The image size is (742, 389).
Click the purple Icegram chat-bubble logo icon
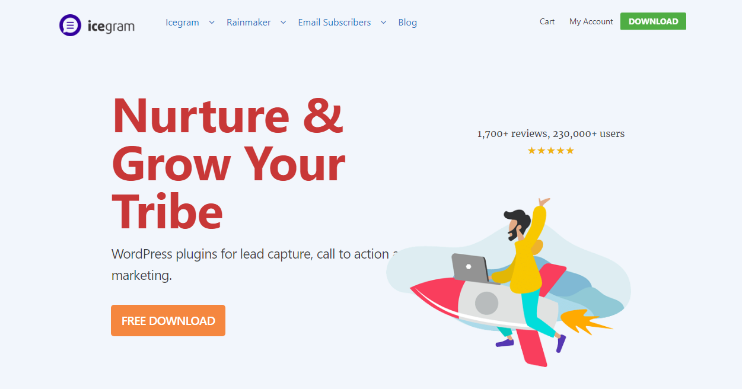point(70,25)
